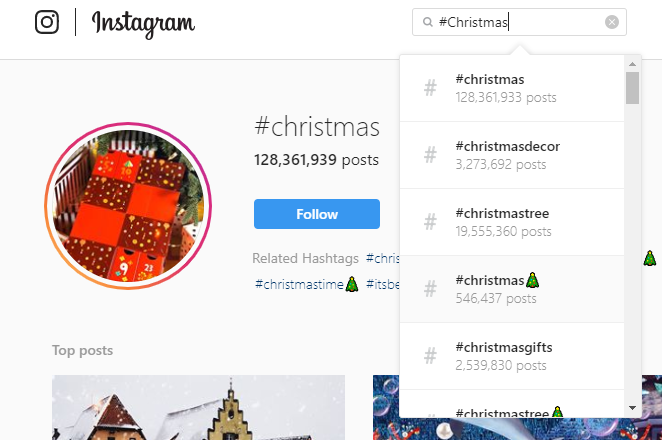The height and width of the screenshot is (440, 662).
Task: Click hash icon beside #christmasgifts suggestion
Action: point(430,356)
